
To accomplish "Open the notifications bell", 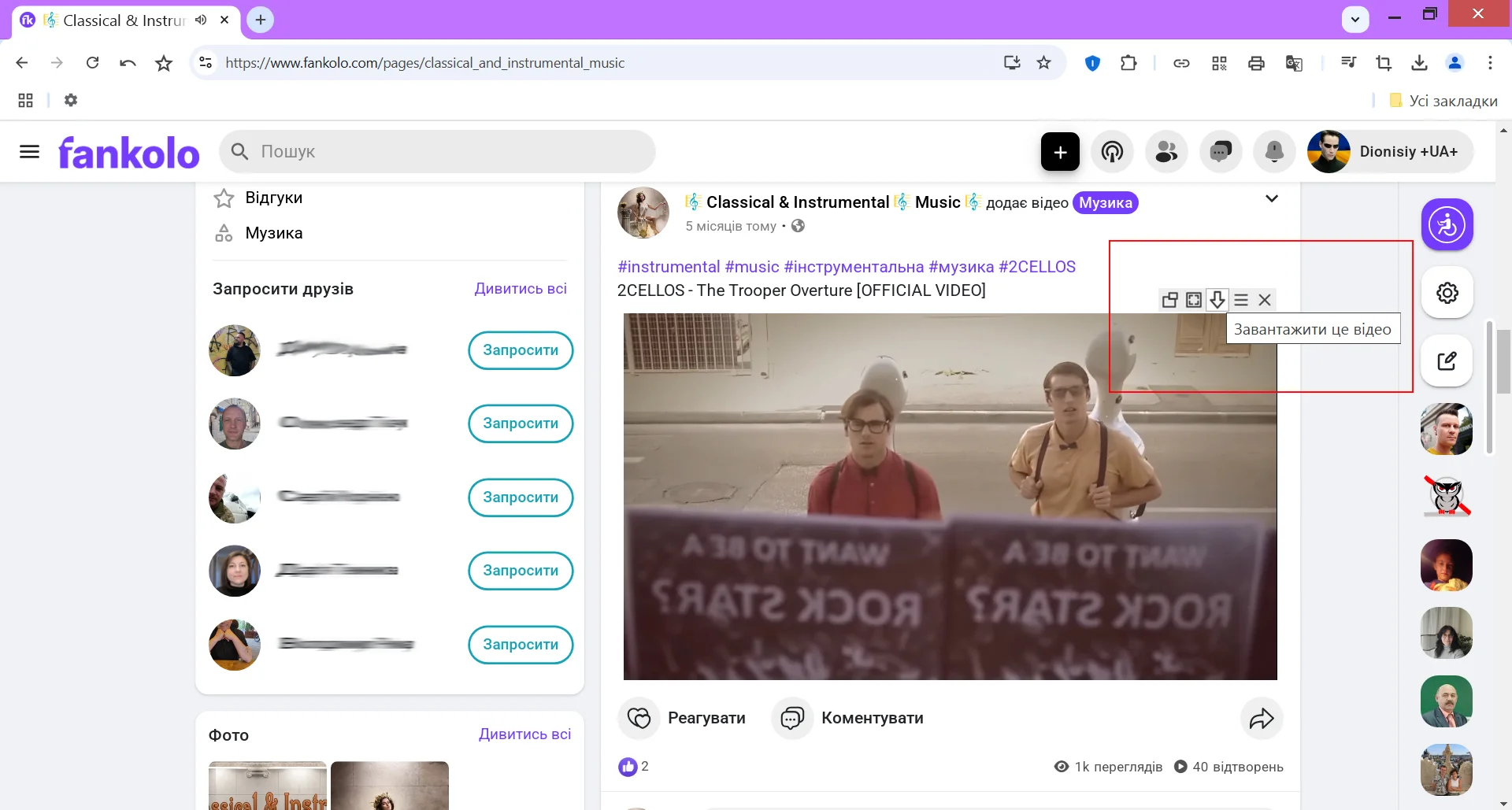I will tap(1274, 152).
